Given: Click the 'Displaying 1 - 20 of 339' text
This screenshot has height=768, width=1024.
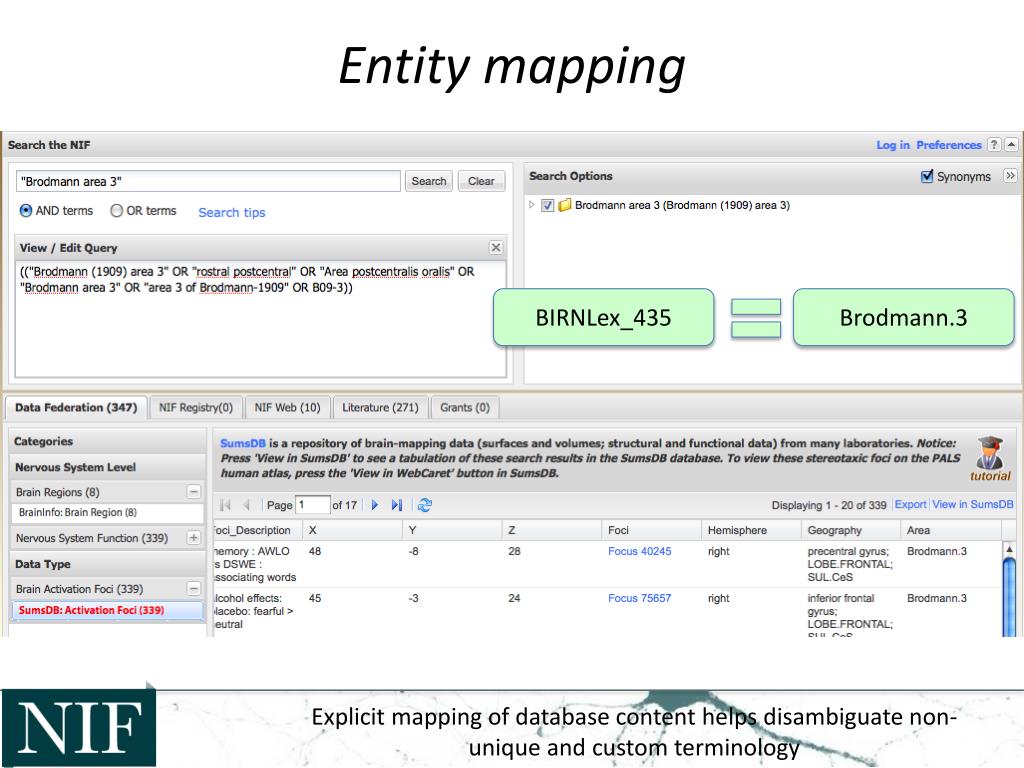Looking at the screenshot, I should (829, 505).
